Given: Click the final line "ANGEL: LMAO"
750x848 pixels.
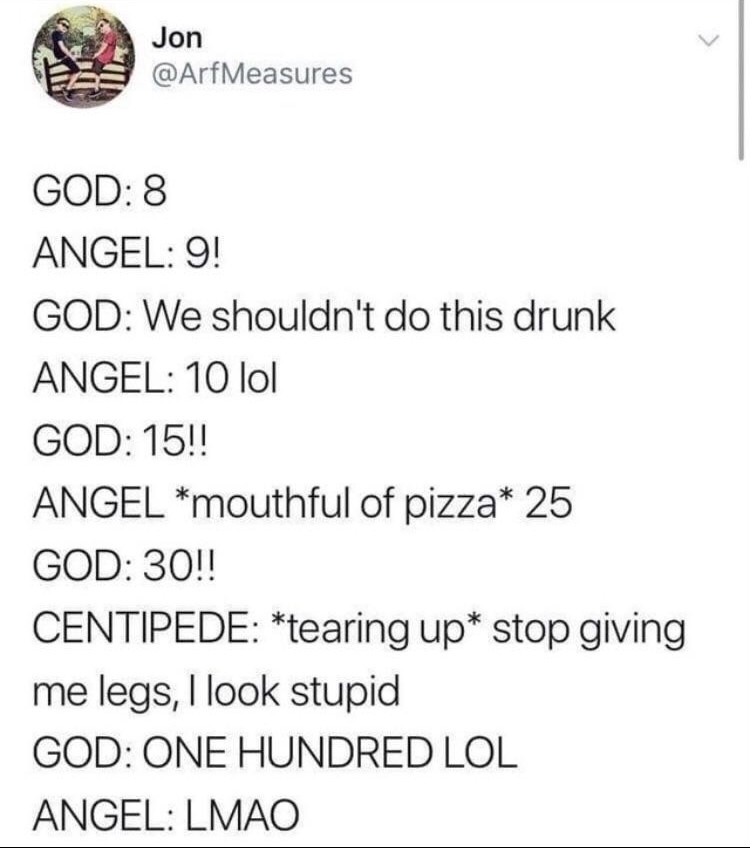Looking at the screenshot, I should pos(165,818).
